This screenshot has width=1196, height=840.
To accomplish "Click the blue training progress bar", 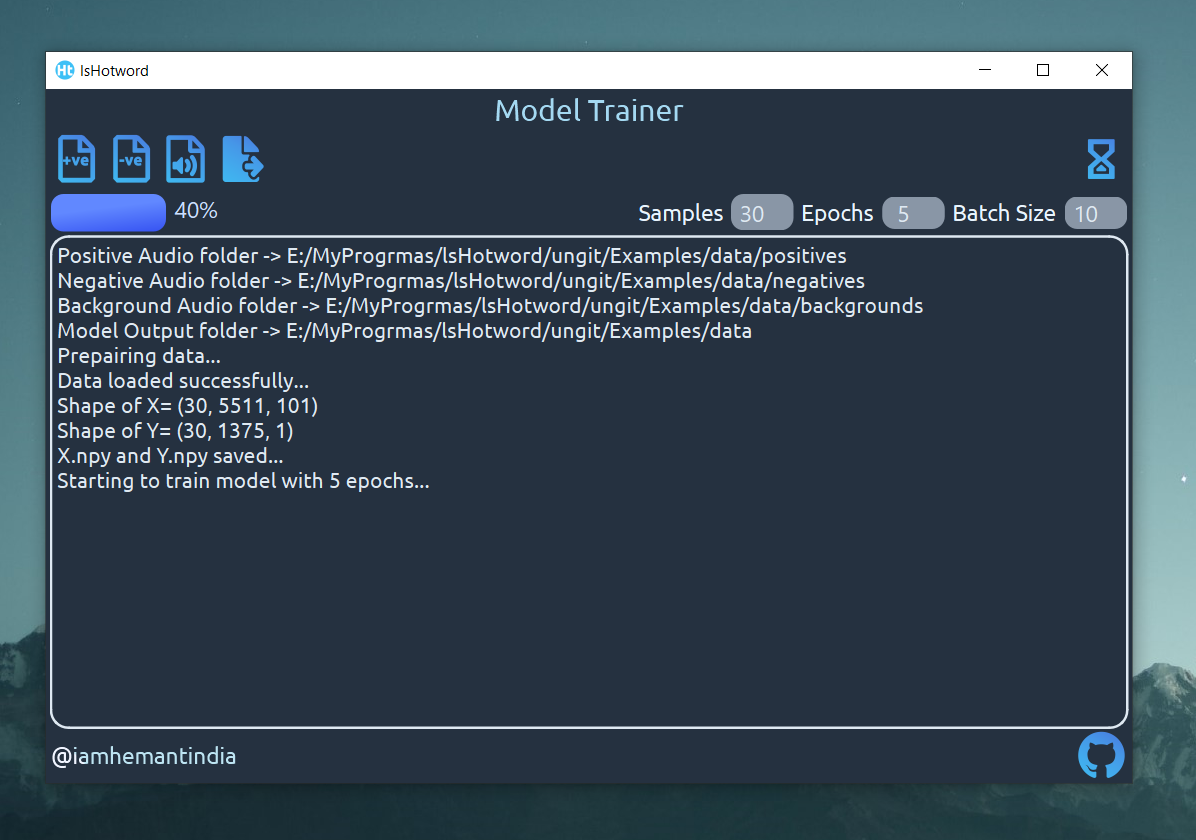I will pyautogui.click(x=108, y=212).
